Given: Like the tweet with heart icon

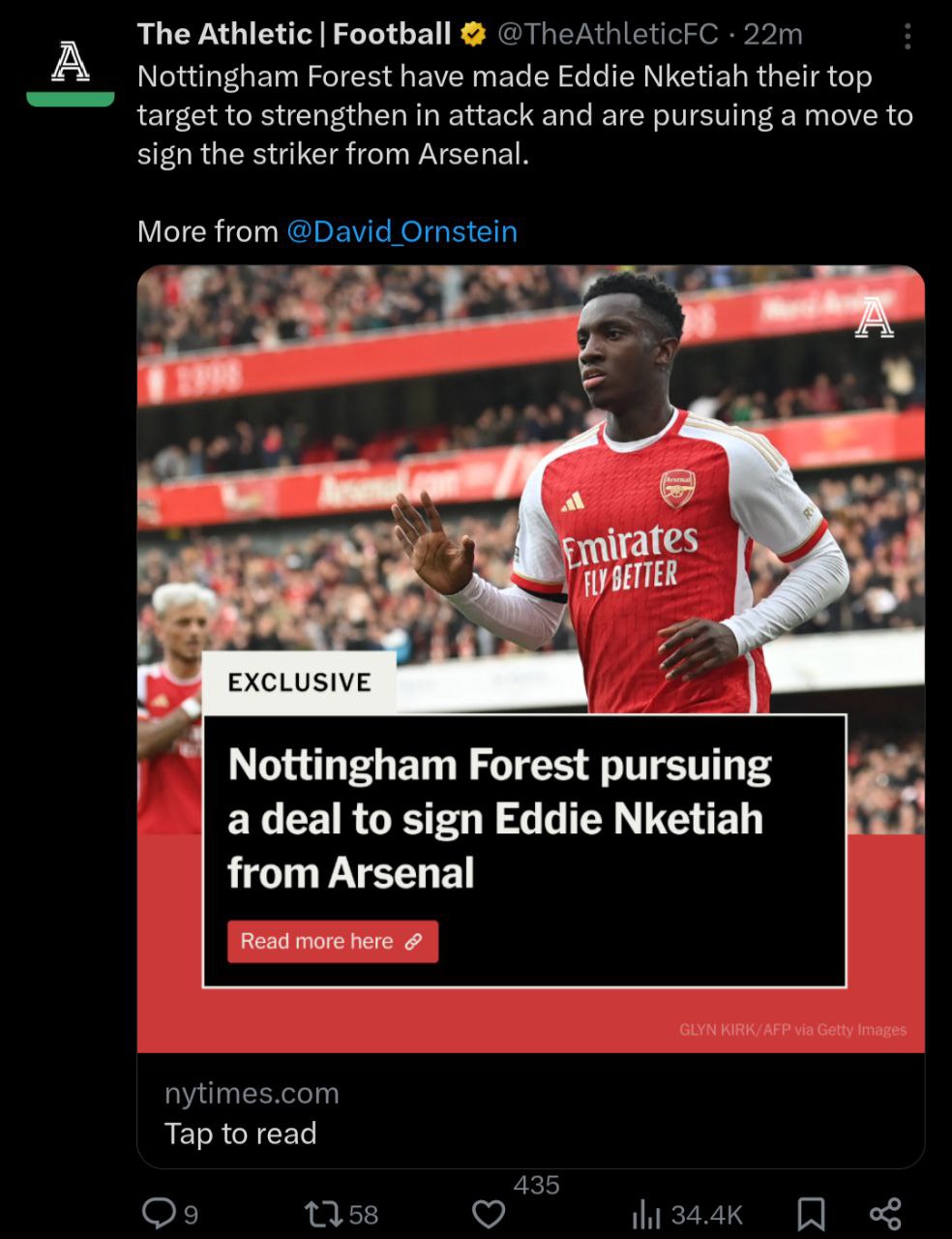Looking at the screenshot, I should pos(489,1214).
